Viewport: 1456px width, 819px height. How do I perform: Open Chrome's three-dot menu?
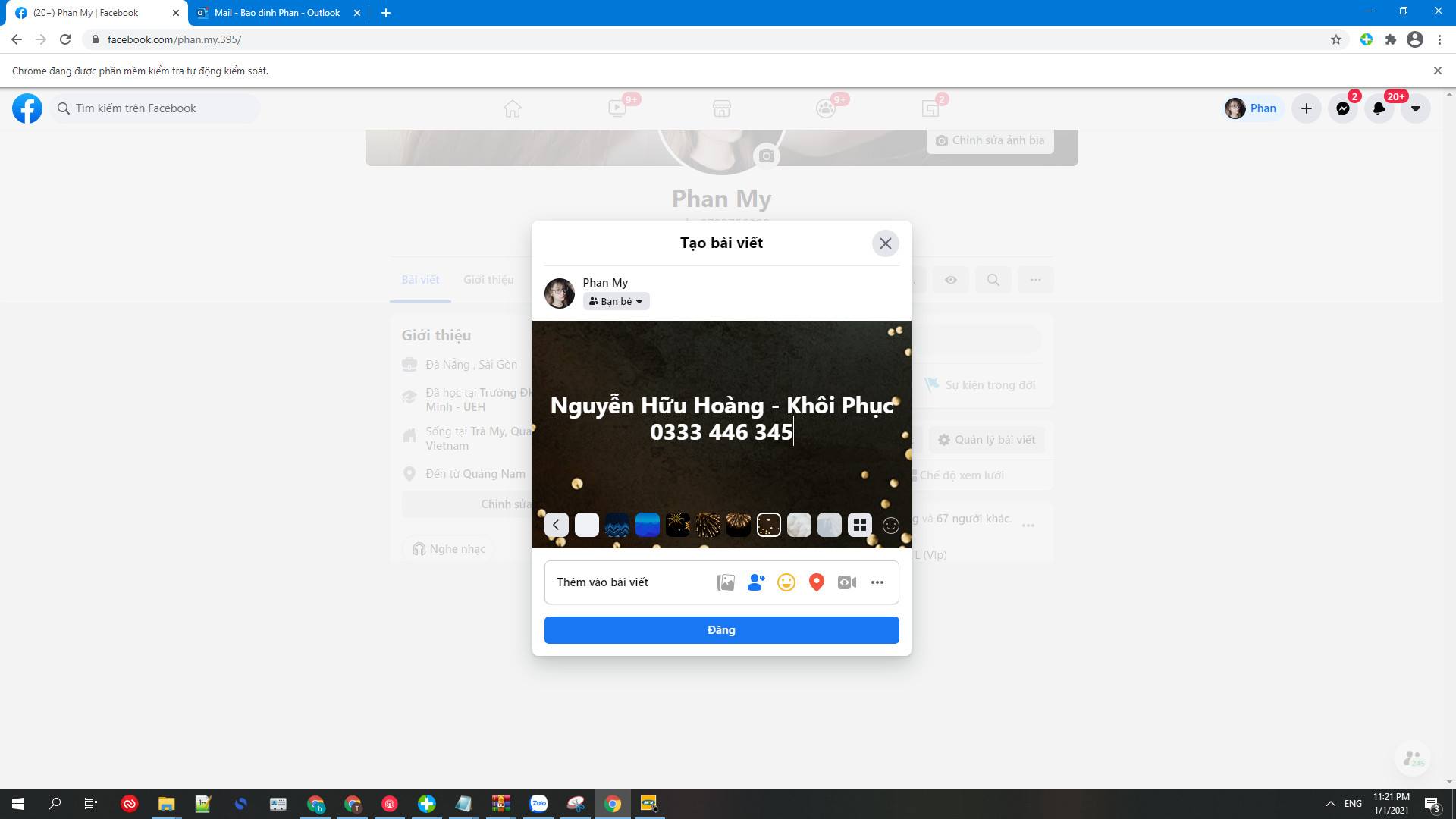(x=1439, y=39)
